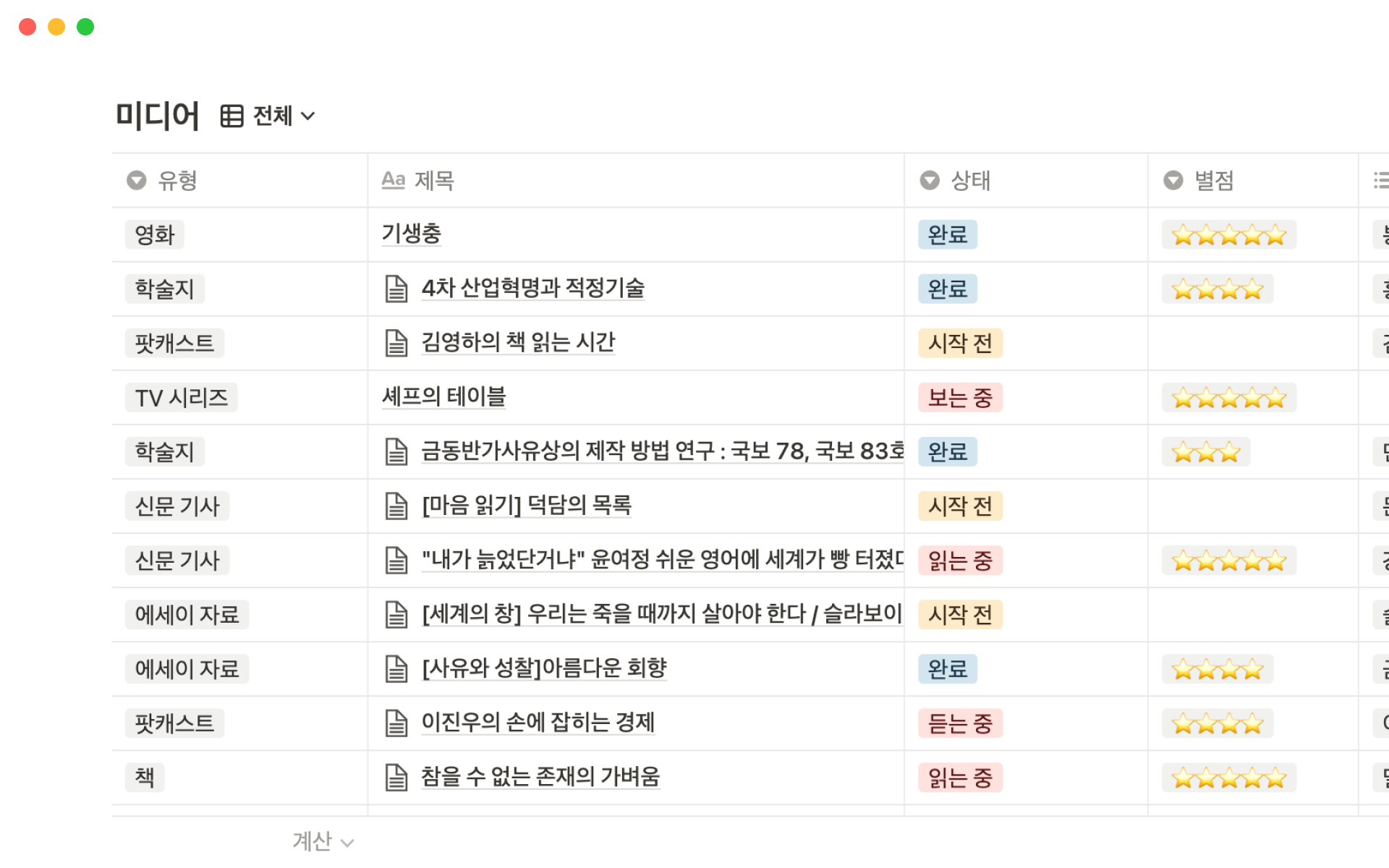The image size is (1389, 868).
Task: Open the 완료 status tag for 기생충
Action: point(947,234)
